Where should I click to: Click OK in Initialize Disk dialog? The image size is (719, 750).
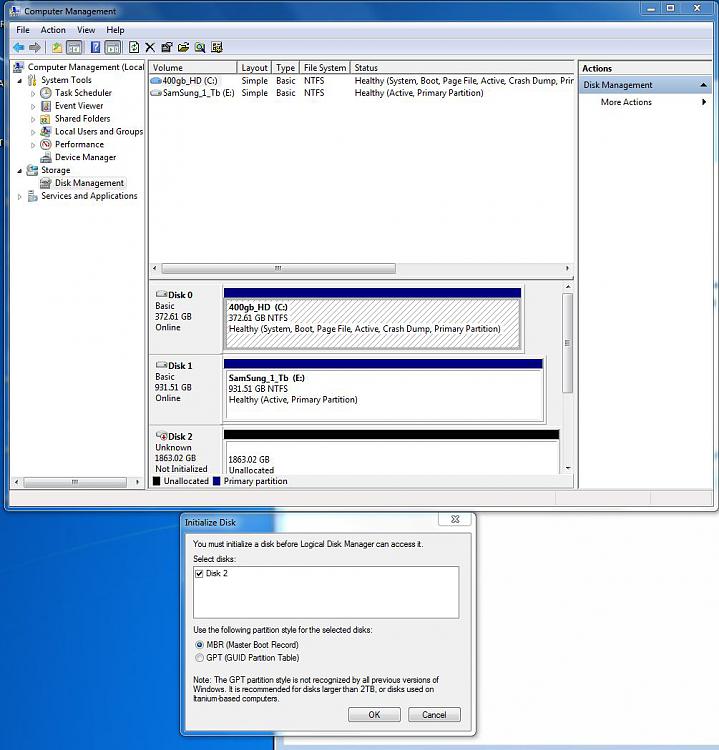[x=374, y=715]
